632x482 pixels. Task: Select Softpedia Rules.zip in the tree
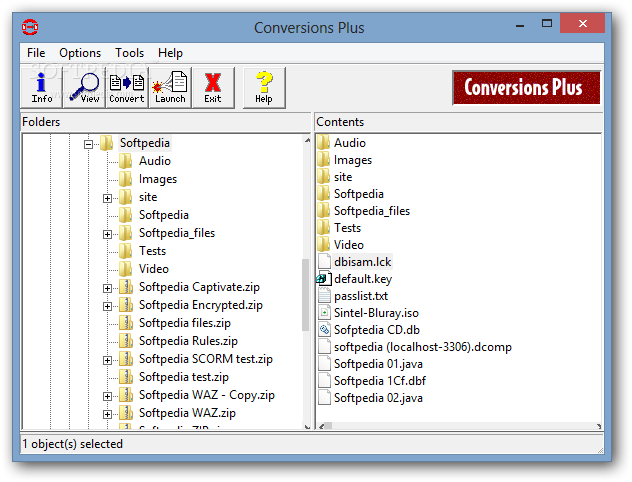(x=188, y=341)
